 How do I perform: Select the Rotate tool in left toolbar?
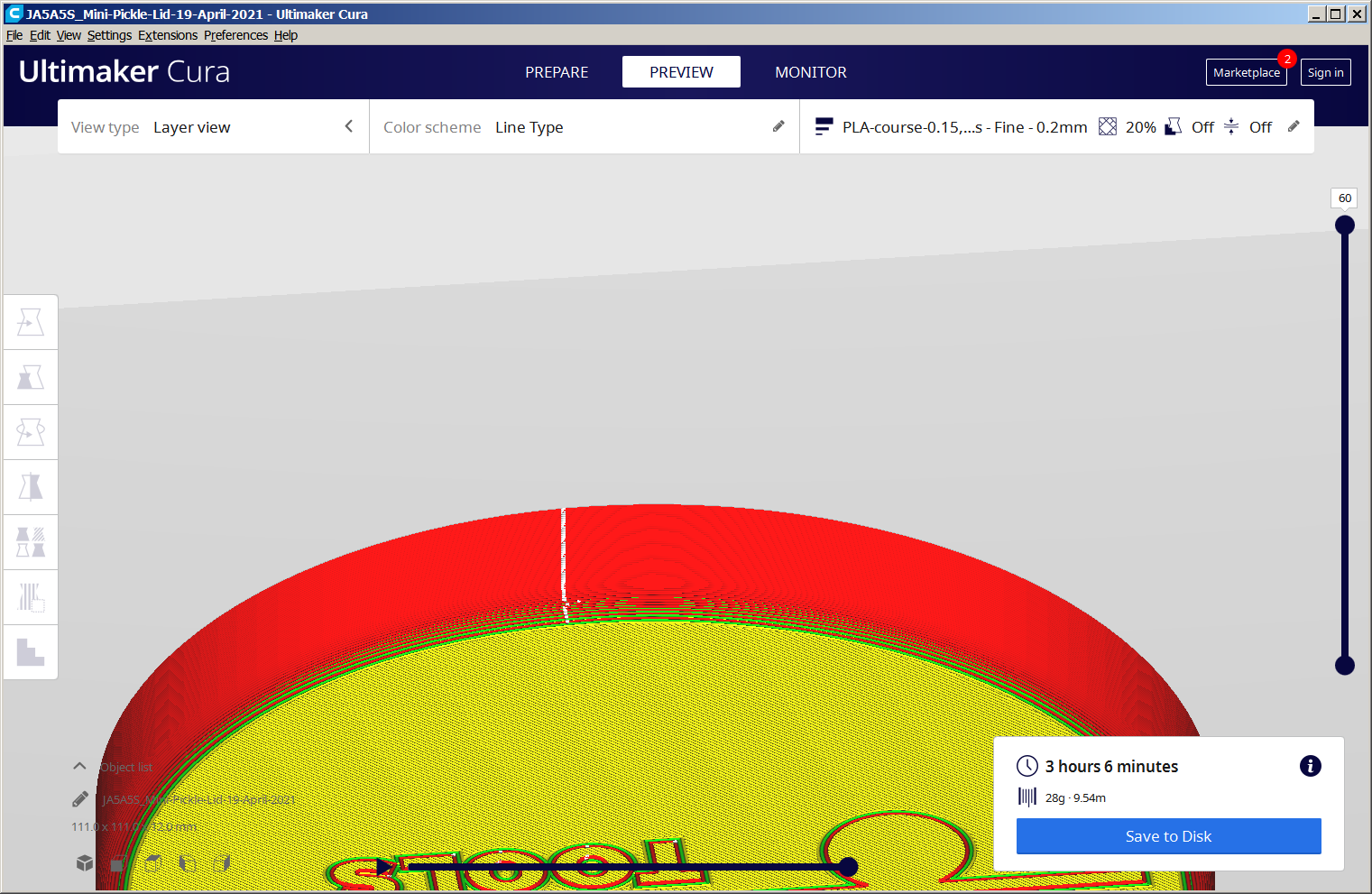pyautogui.click(x=31, y=432)
